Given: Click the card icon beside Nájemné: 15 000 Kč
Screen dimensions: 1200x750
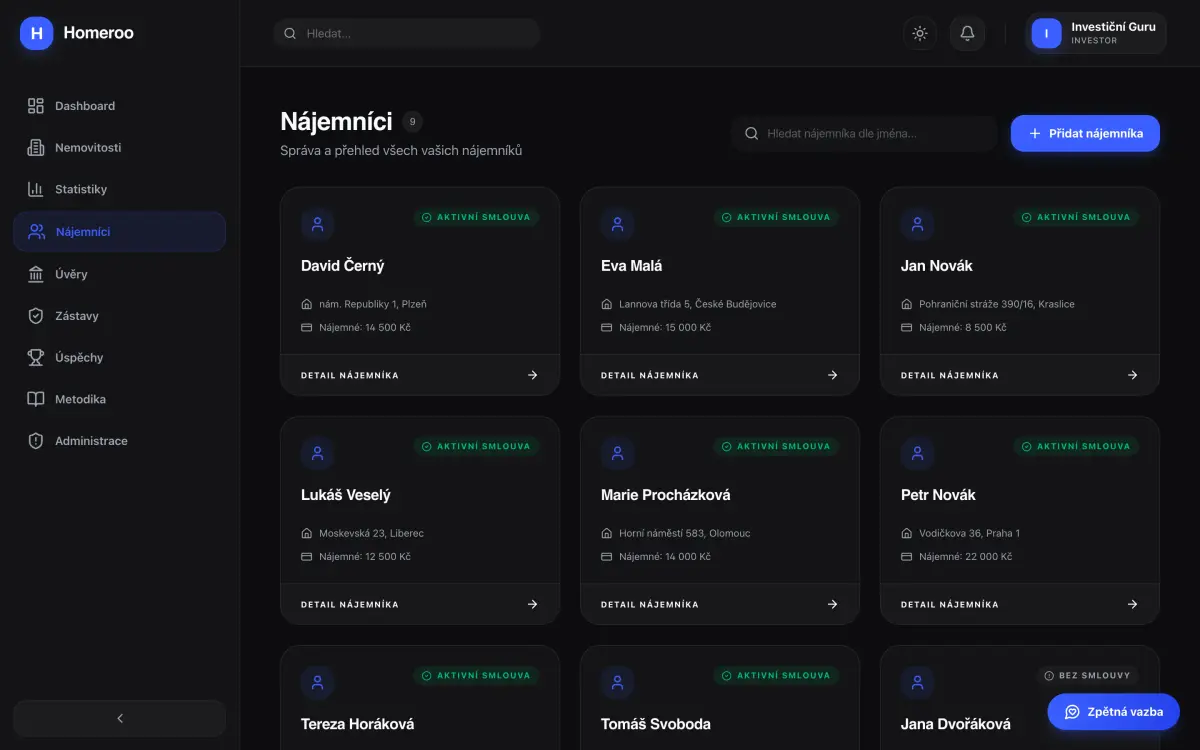Looking at the screenshot, I should click(607, 328).
